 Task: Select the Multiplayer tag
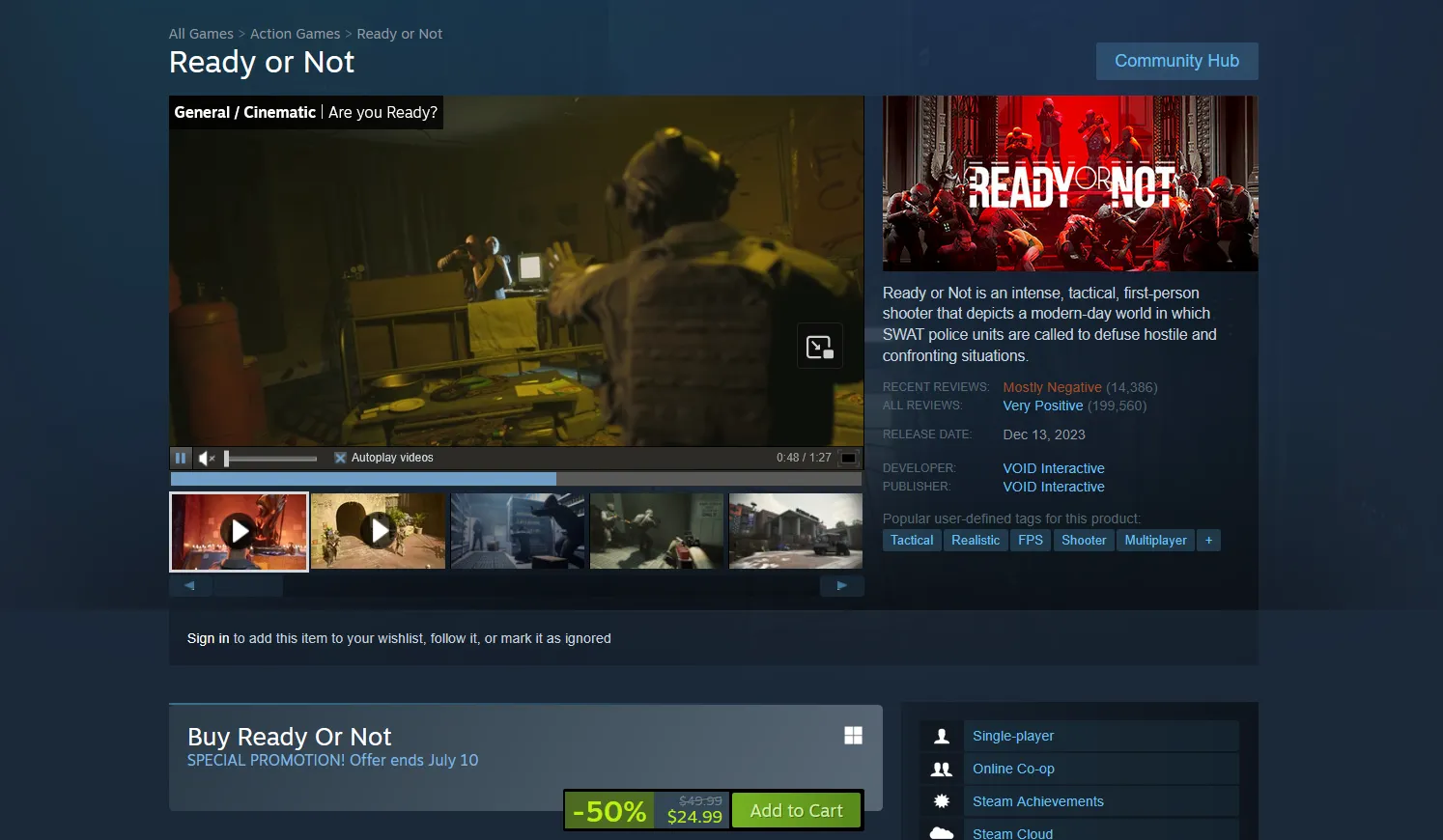point(1155,541)
